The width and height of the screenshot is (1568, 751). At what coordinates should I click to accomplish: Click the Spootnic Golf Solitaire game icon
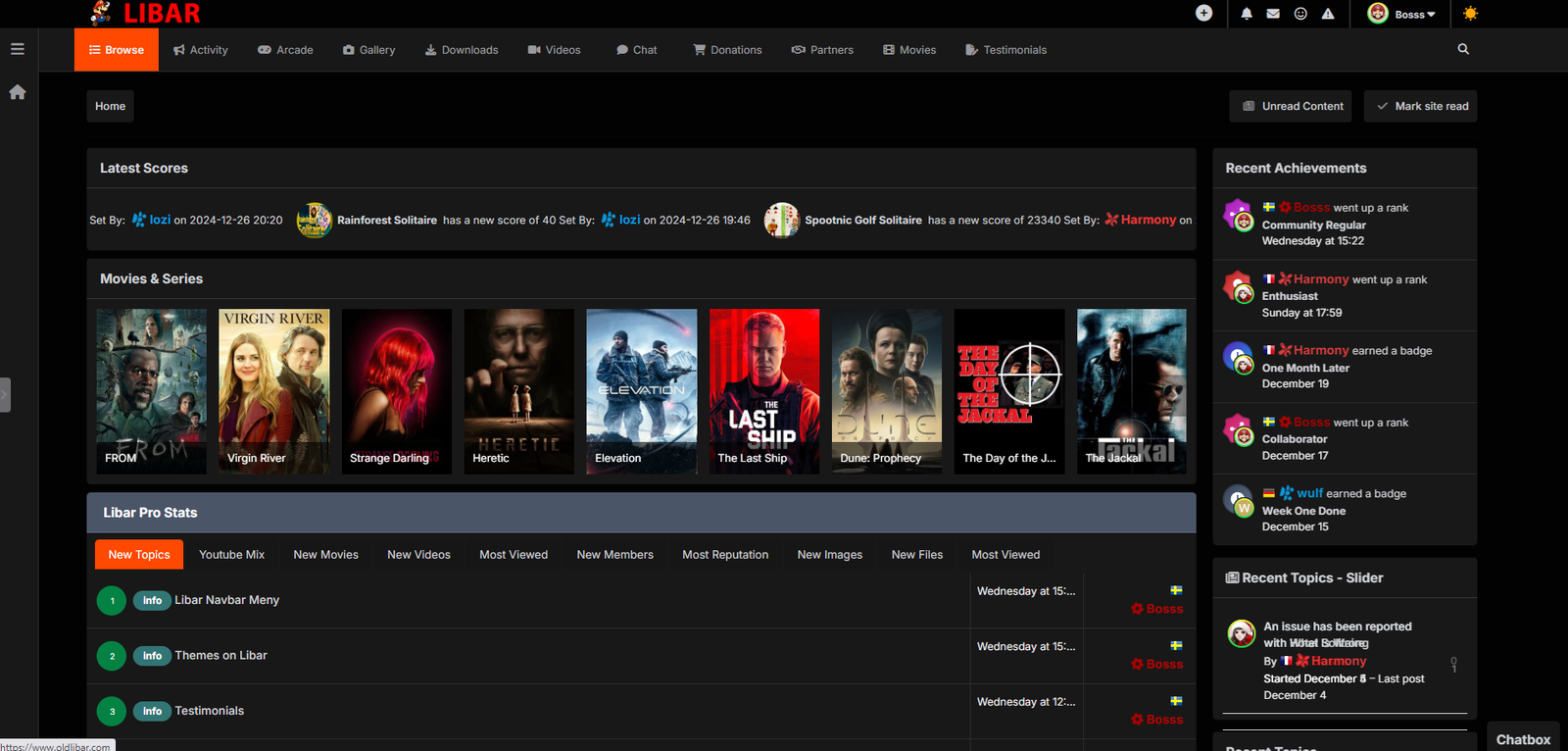point(782,221)
